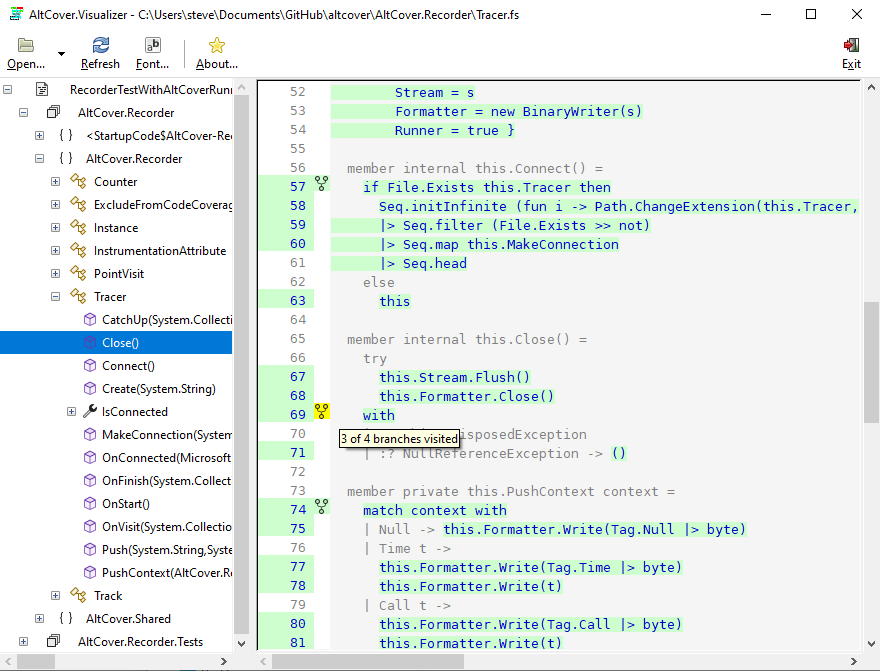Screen dimensions: 880x671
Task: Expand the StartupCode$AltCover-Recorder namespace
Action: (39, 135)
